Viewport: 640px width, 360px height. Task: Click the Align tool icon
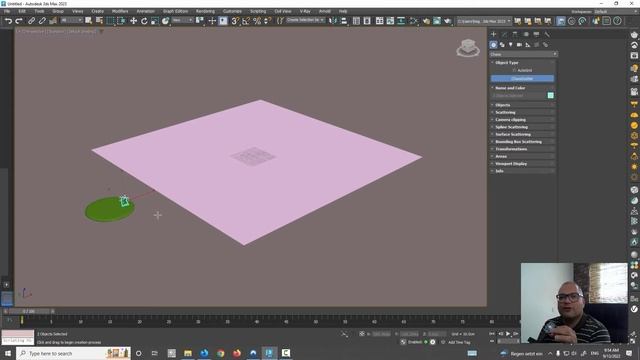pos(344,21)
